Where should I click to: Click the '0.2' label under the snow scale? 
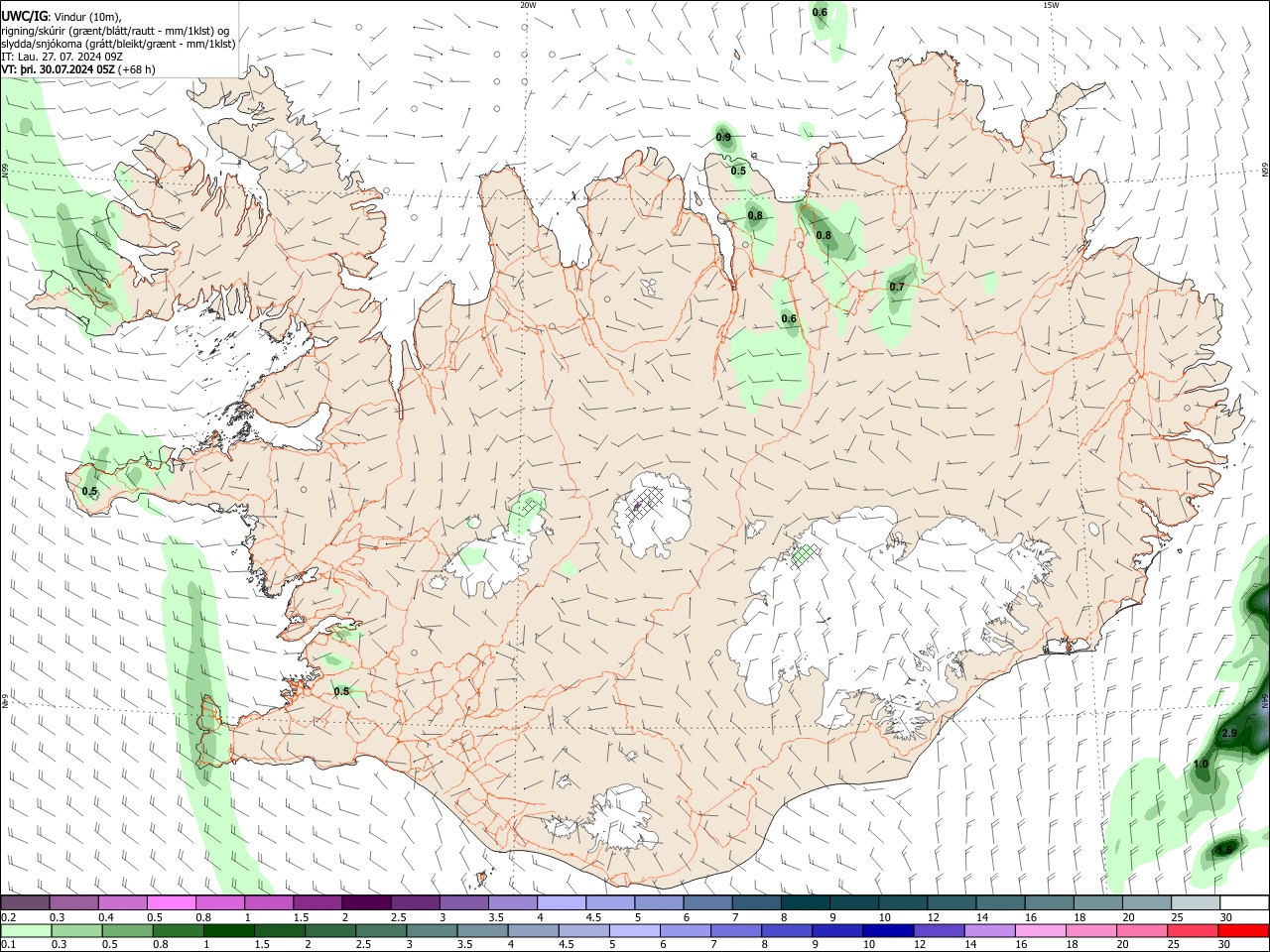(8, 917)
